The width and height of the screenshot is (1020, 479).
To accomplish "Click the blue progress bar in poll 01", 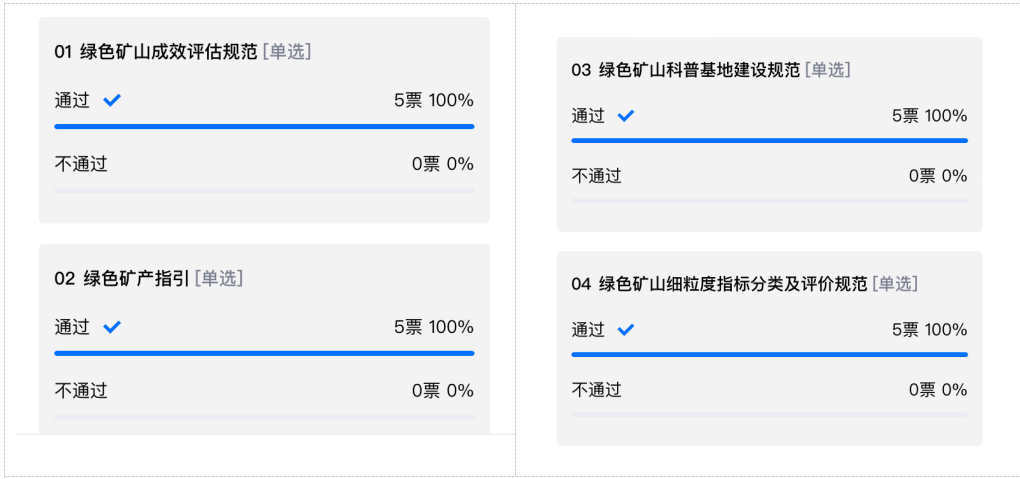I will (264, 127).
